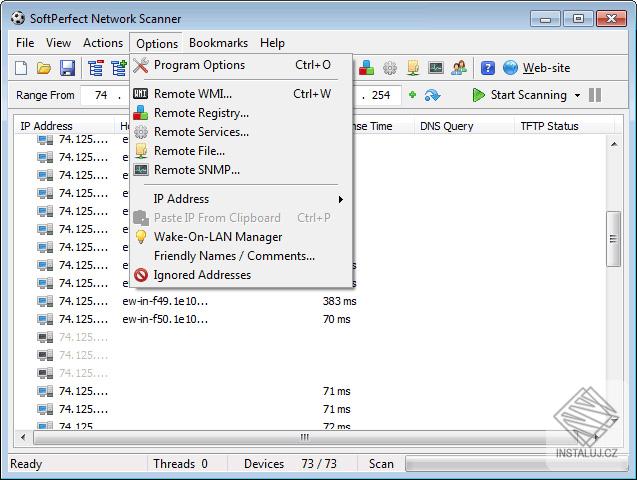Image resolution: width=637 pixels, height=480 pixels.
Task: Select Remote SNMP... menu entry
Action: (x=241, y=170)
